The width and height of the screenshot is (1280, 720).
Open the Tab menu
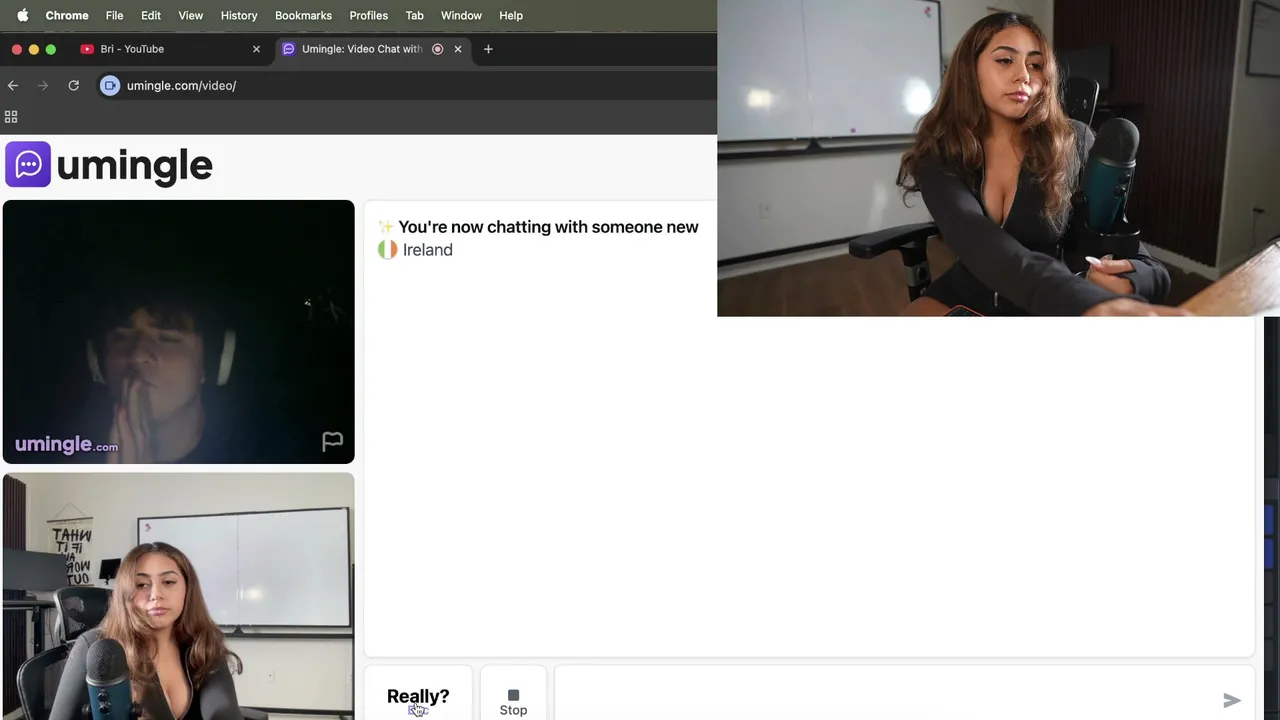pyautogui.click(x=414, y=15)
